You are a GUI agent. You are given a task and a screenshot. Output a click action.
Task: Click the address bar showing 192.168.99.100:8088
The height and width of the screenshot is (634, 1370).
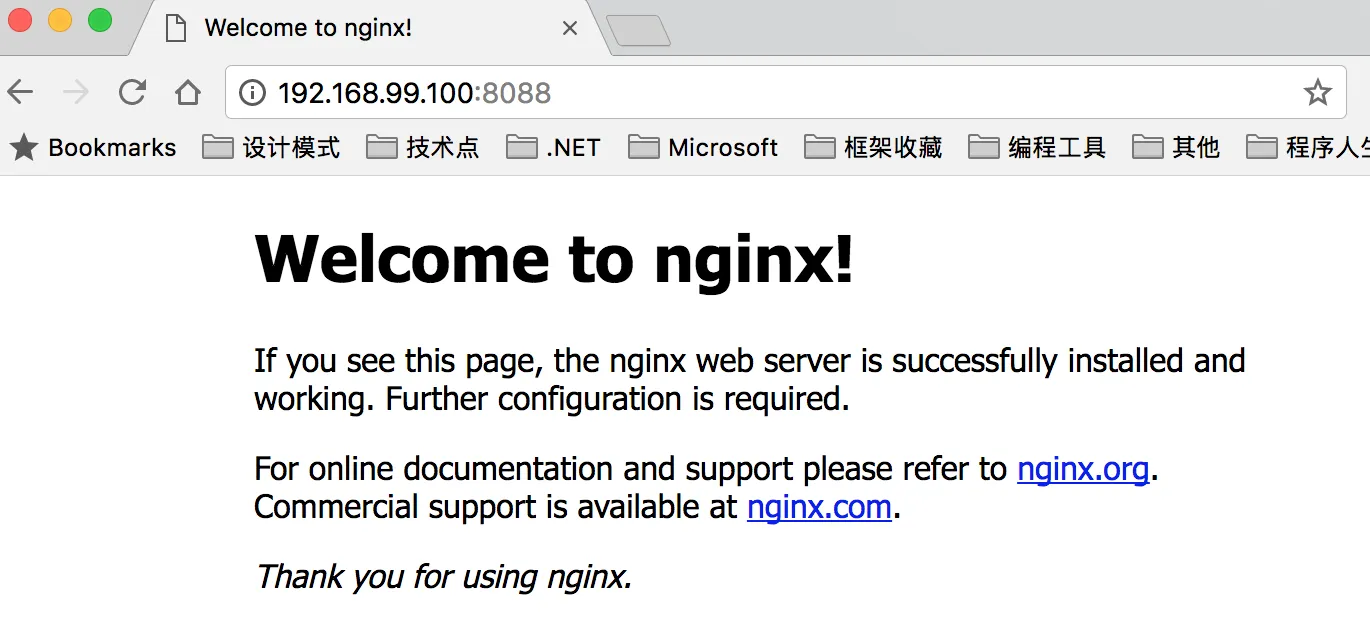(700, 93)
